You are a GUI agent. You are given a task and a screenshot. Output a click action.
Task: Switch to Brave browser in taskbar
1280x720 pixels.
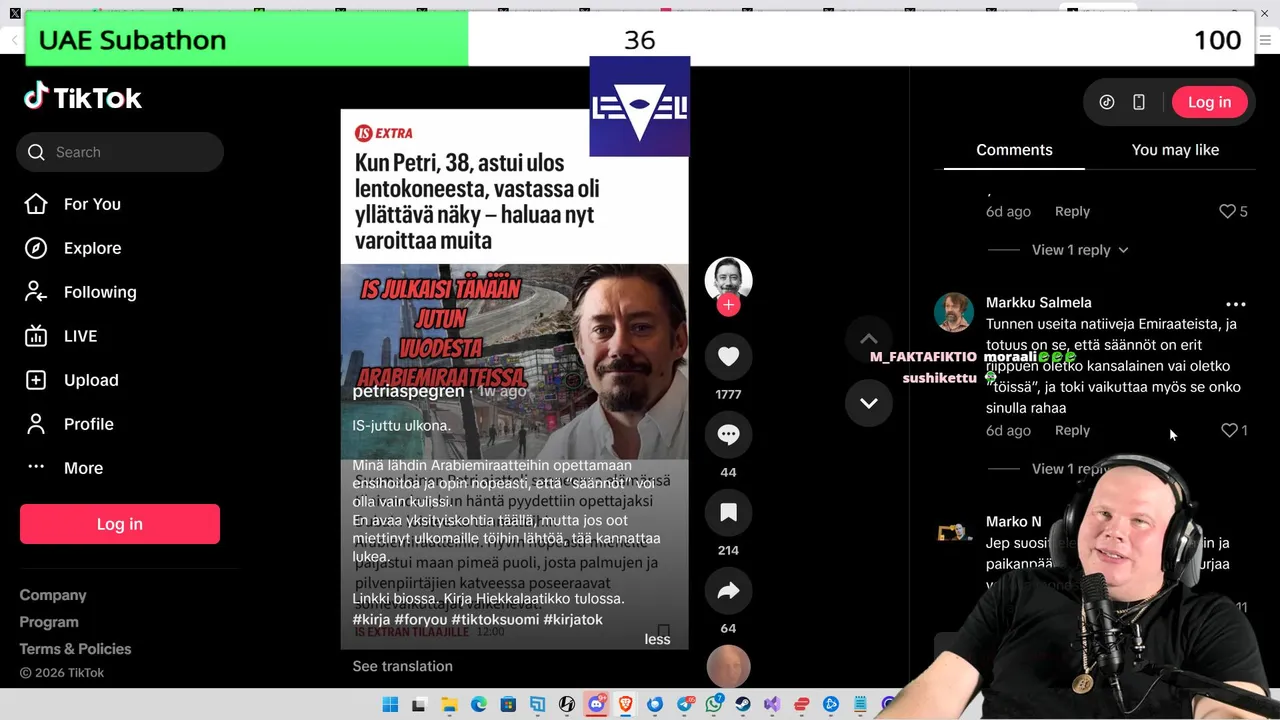click(x=626, y=705)
